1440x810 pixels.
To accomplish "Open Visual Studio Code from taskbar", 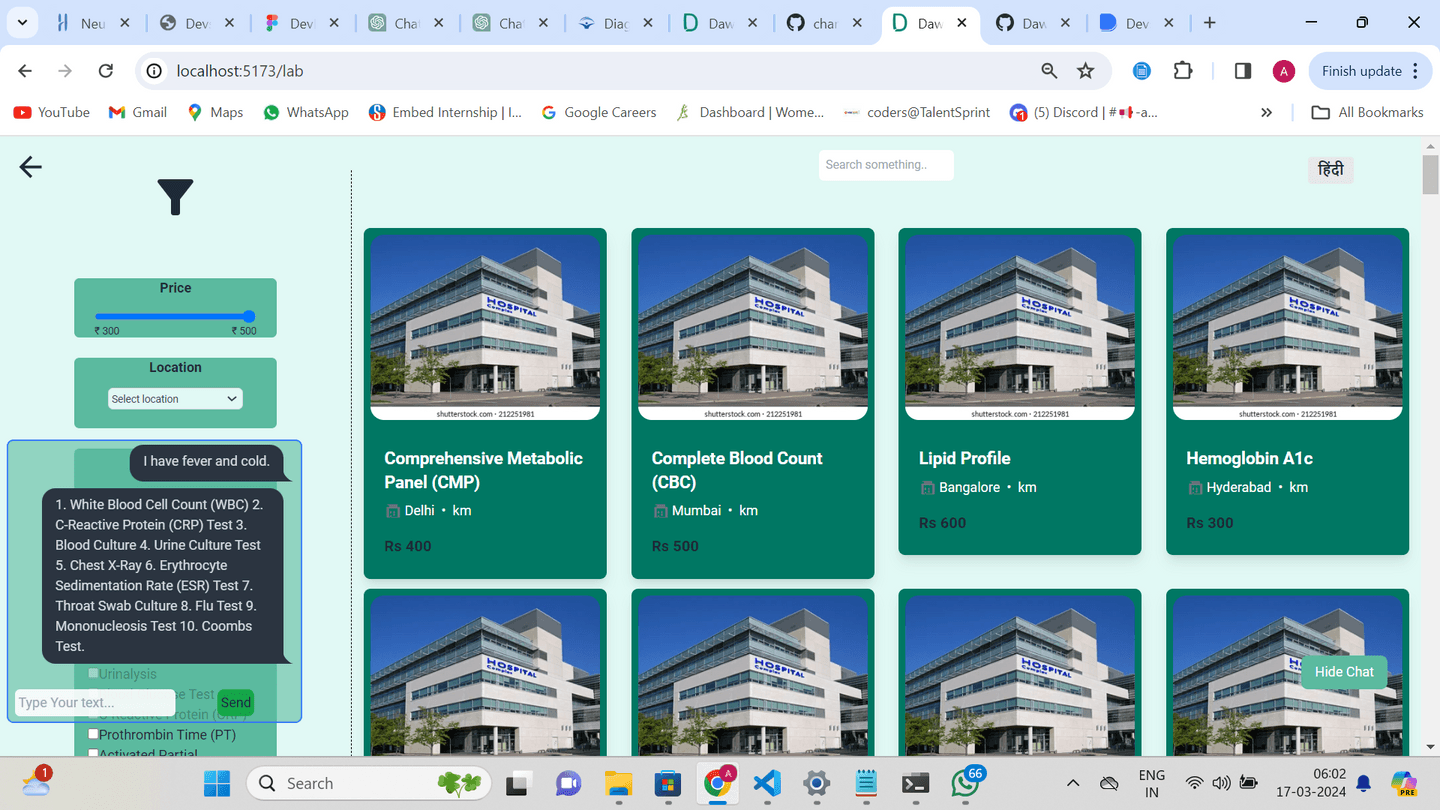I will (767, 783).
